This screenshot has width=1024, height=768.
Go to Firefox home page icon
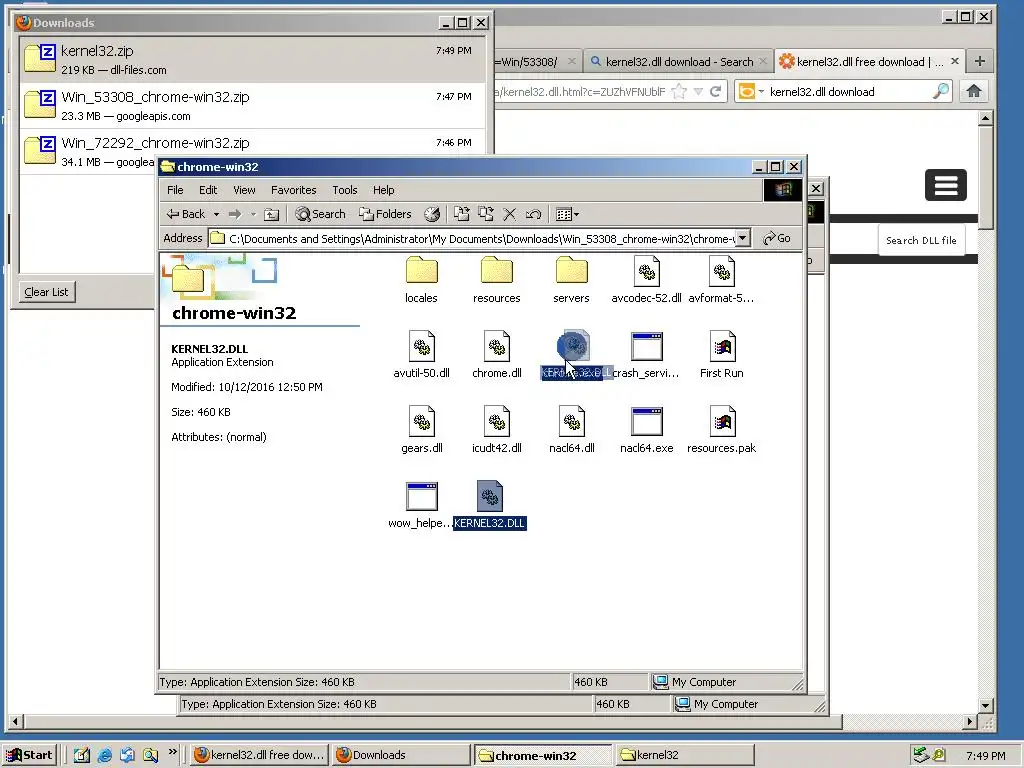974,91
